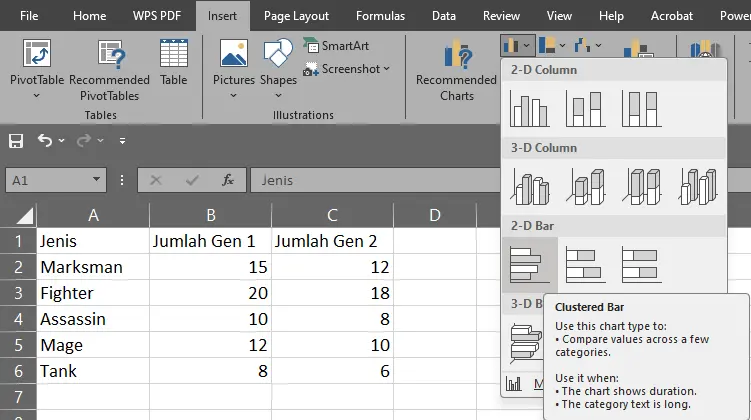Expand the redo history arrow
751x420 pixels.
tap(100, 141)
